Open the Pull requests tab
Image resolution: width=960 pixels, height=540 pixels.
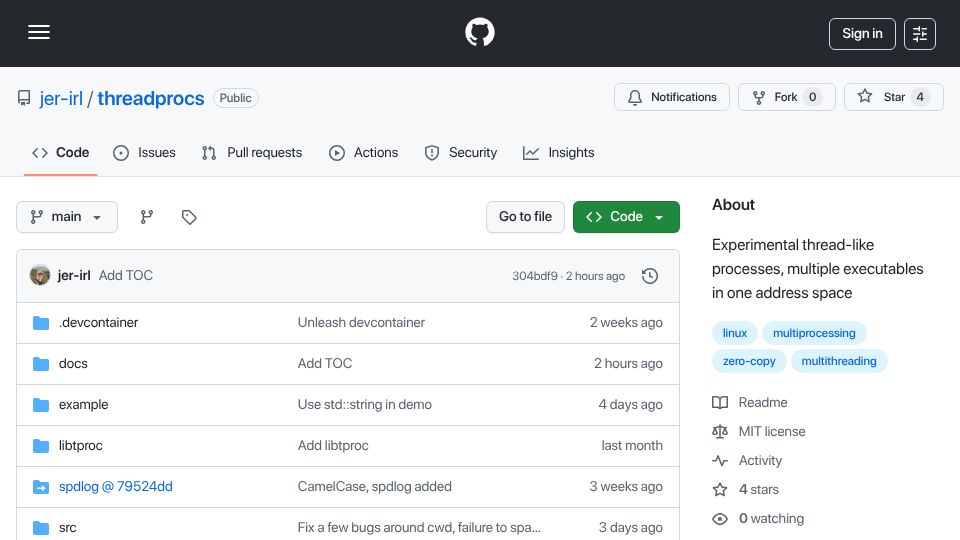click(252, 152)
